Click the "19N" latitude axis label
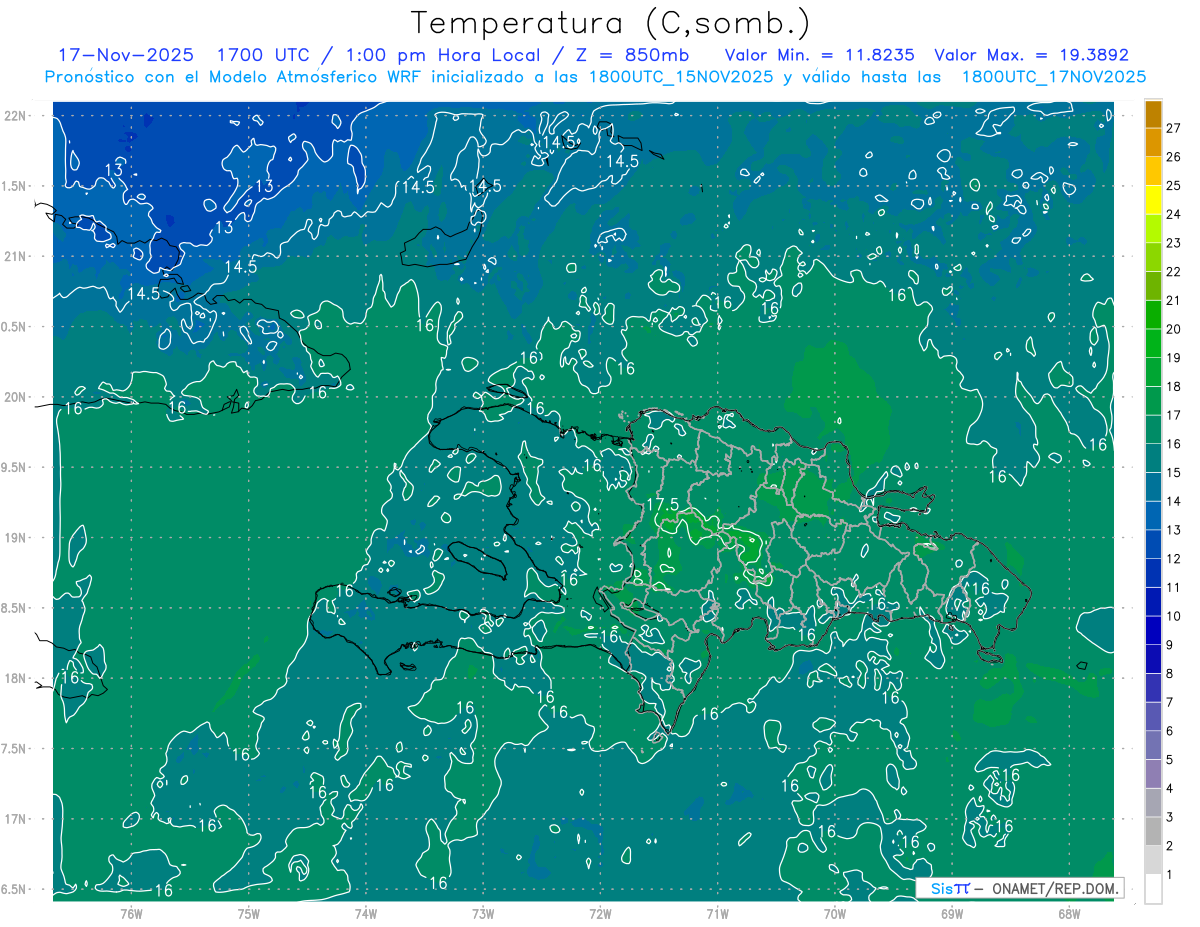Viewport: 1200px width, 927px height. [x=16, y=538]
